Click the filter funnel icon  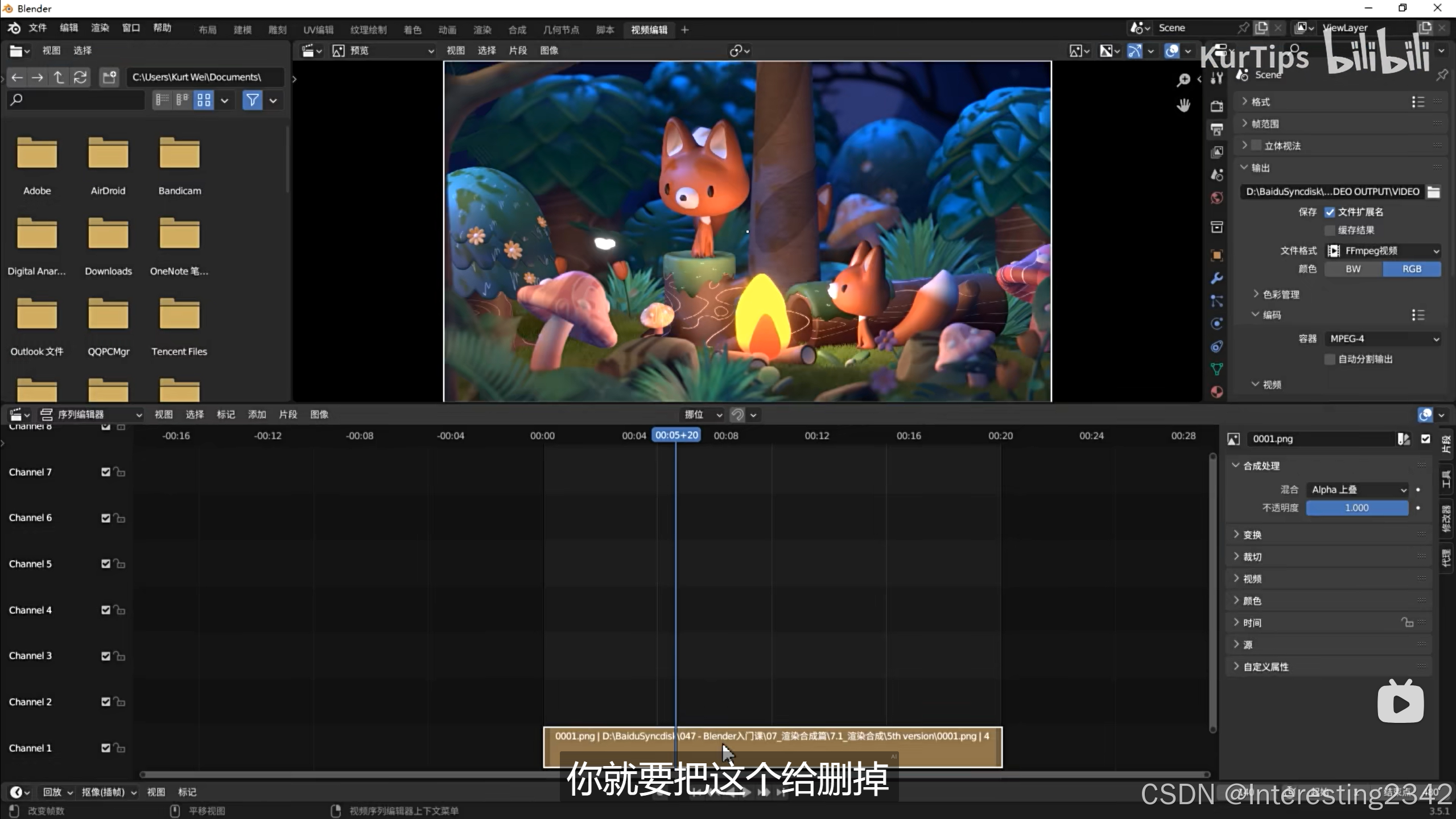tap(252, 101)
